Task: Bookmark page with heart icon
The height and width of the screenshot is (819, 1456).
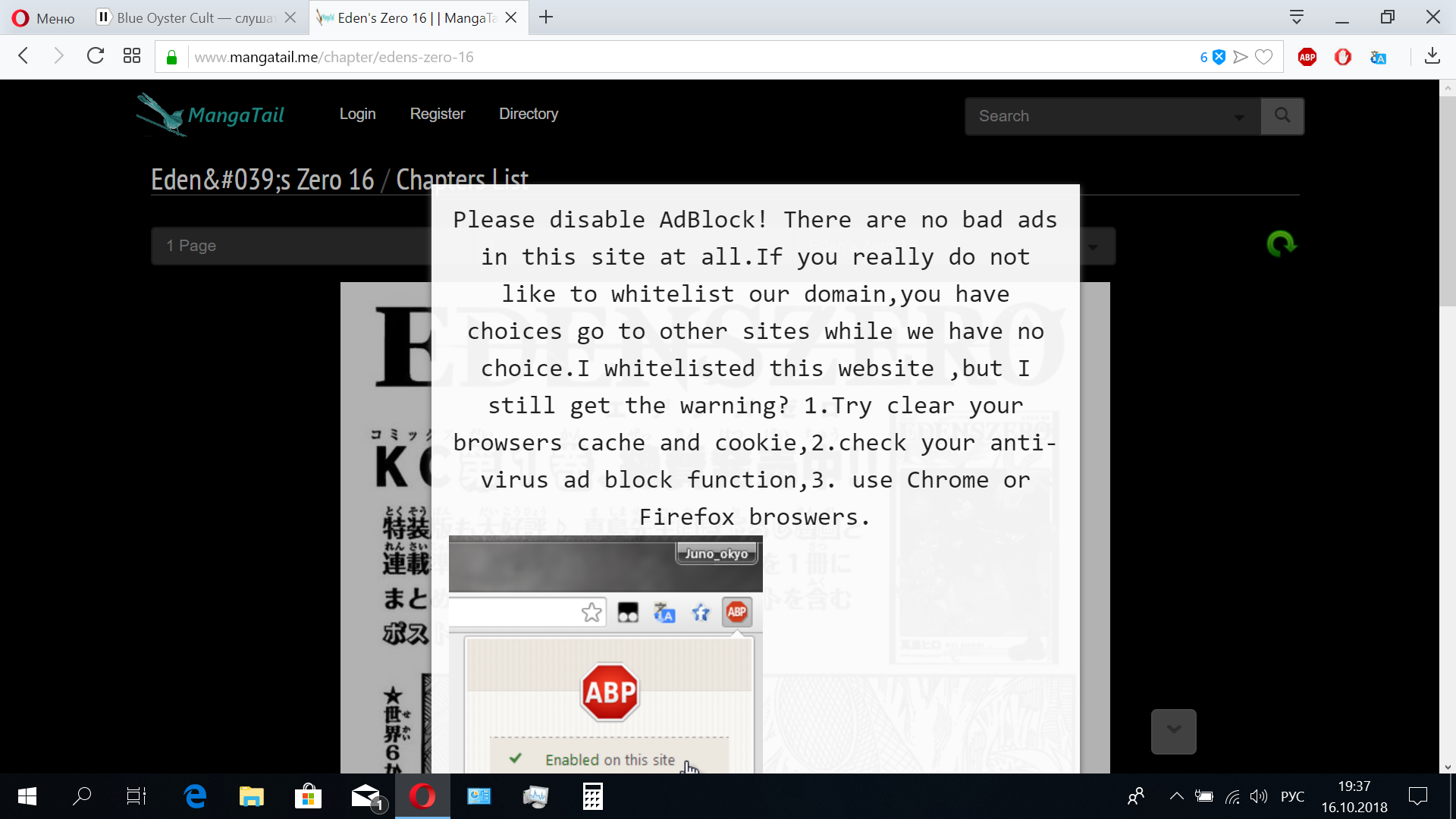Action: click(x=1264, y=57)
